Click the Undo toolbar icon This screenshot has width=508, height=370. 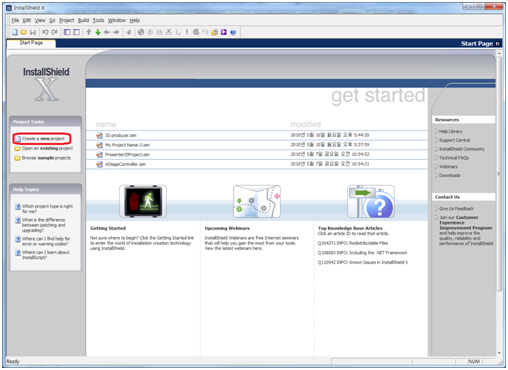45,32
